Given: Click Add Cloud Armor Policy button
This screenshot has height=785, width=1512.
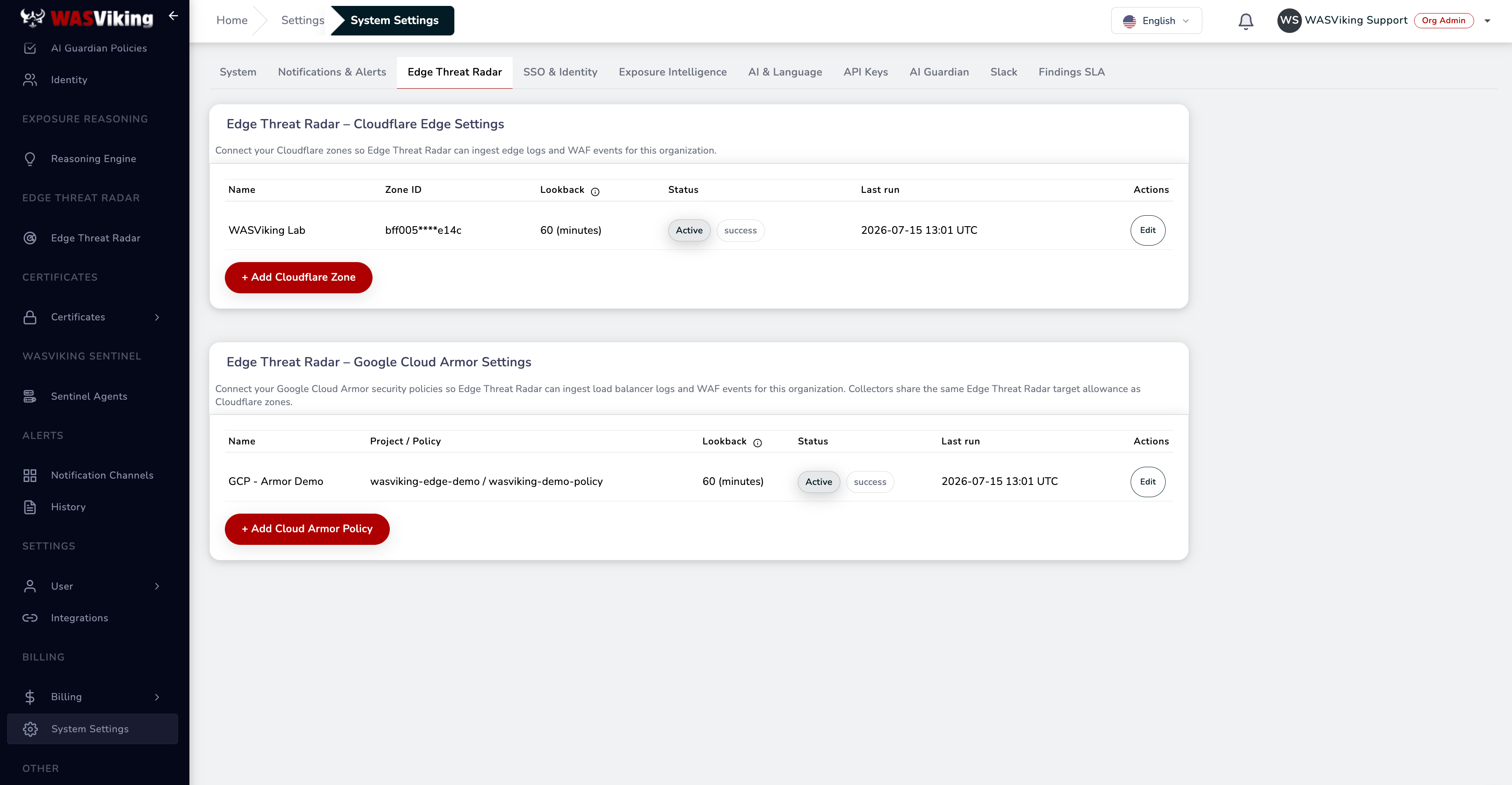Looking at the screenshot, I should [x=307, y=528].
